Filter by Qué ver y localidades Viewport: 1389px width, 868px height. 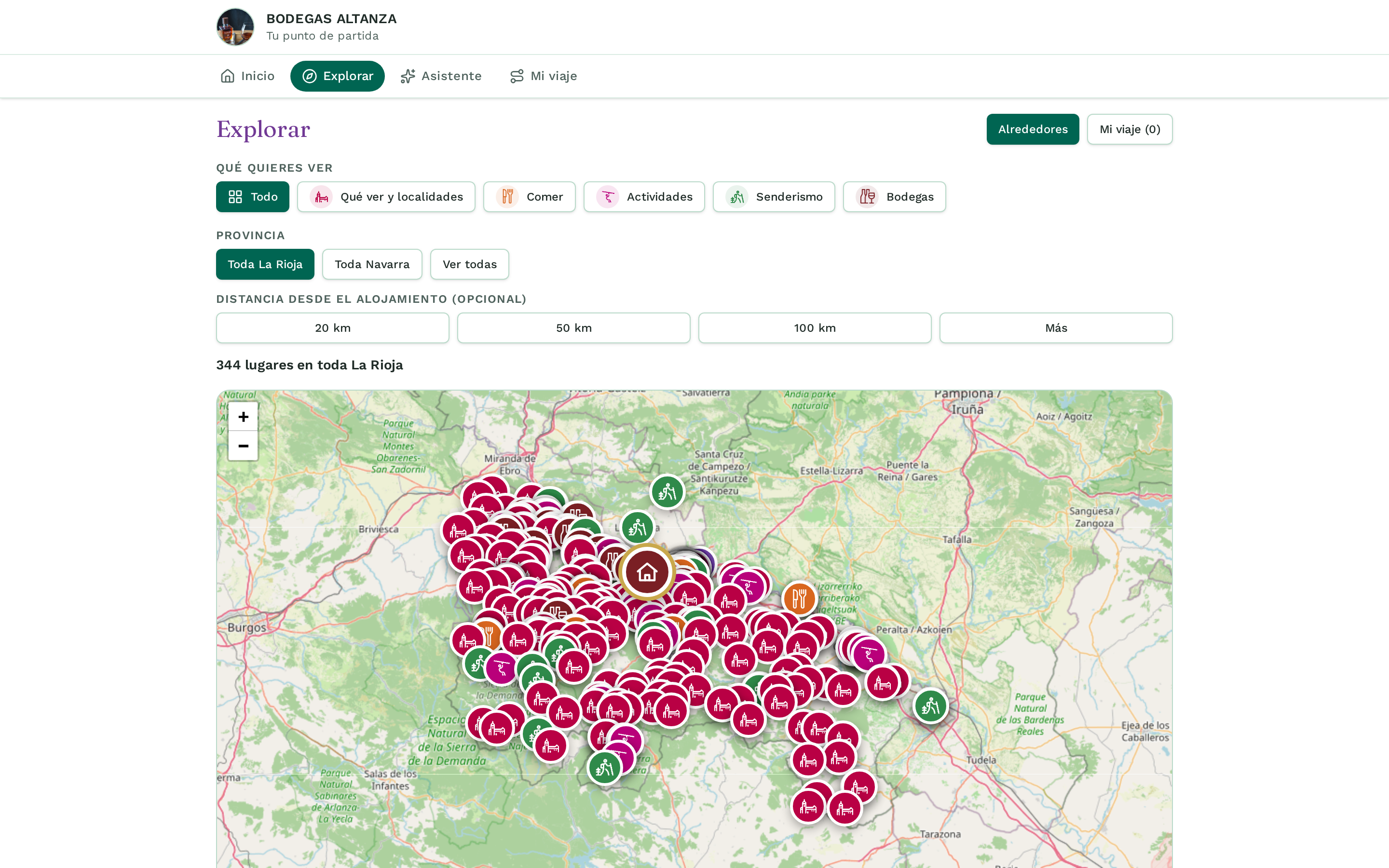pyautogui.click(x=386, y=197)
